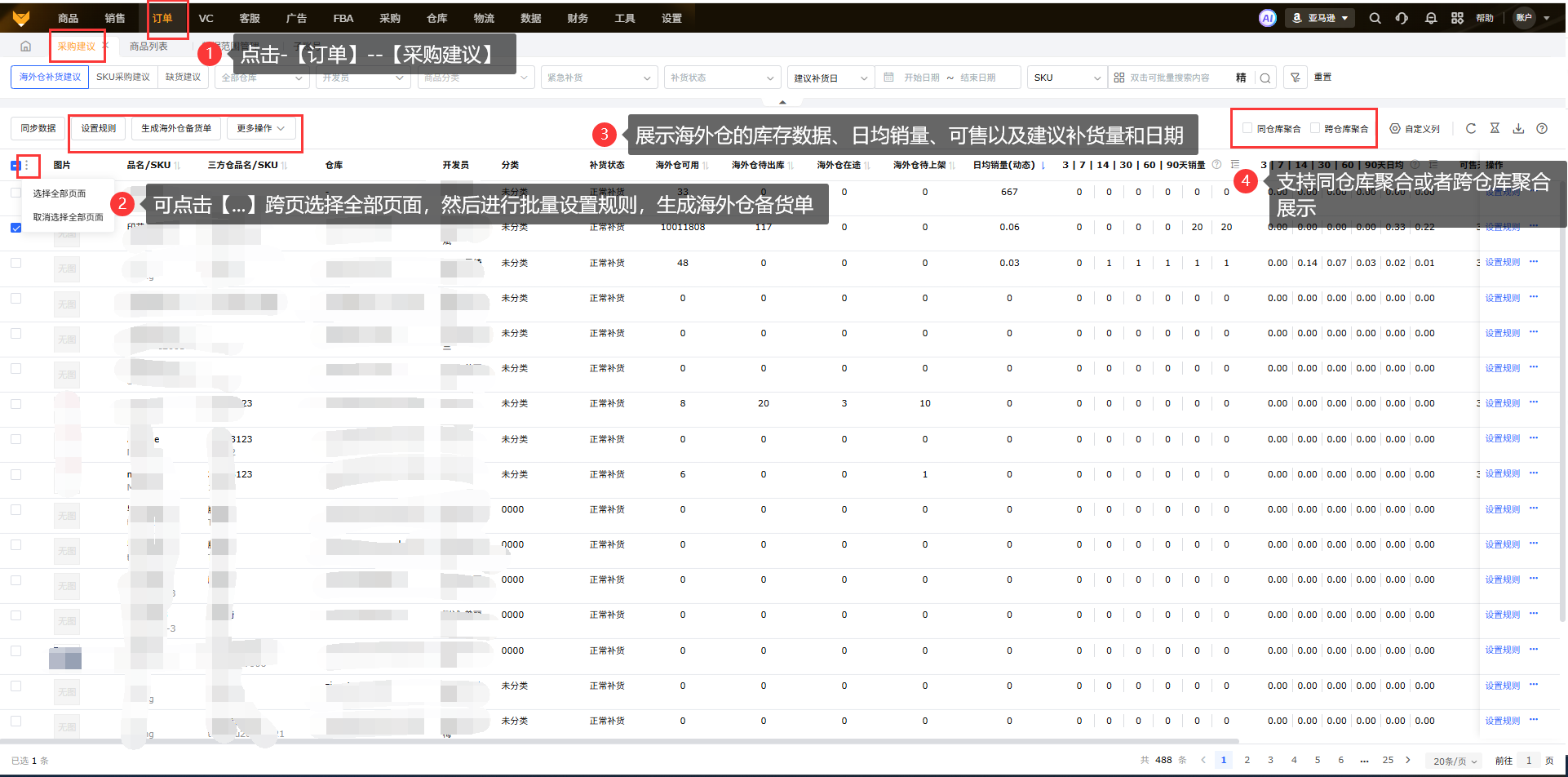The width and height of the screenshot is (1568, 777).
Task: Open the 亚马逊 platform selector
Action: (1320, 18)
